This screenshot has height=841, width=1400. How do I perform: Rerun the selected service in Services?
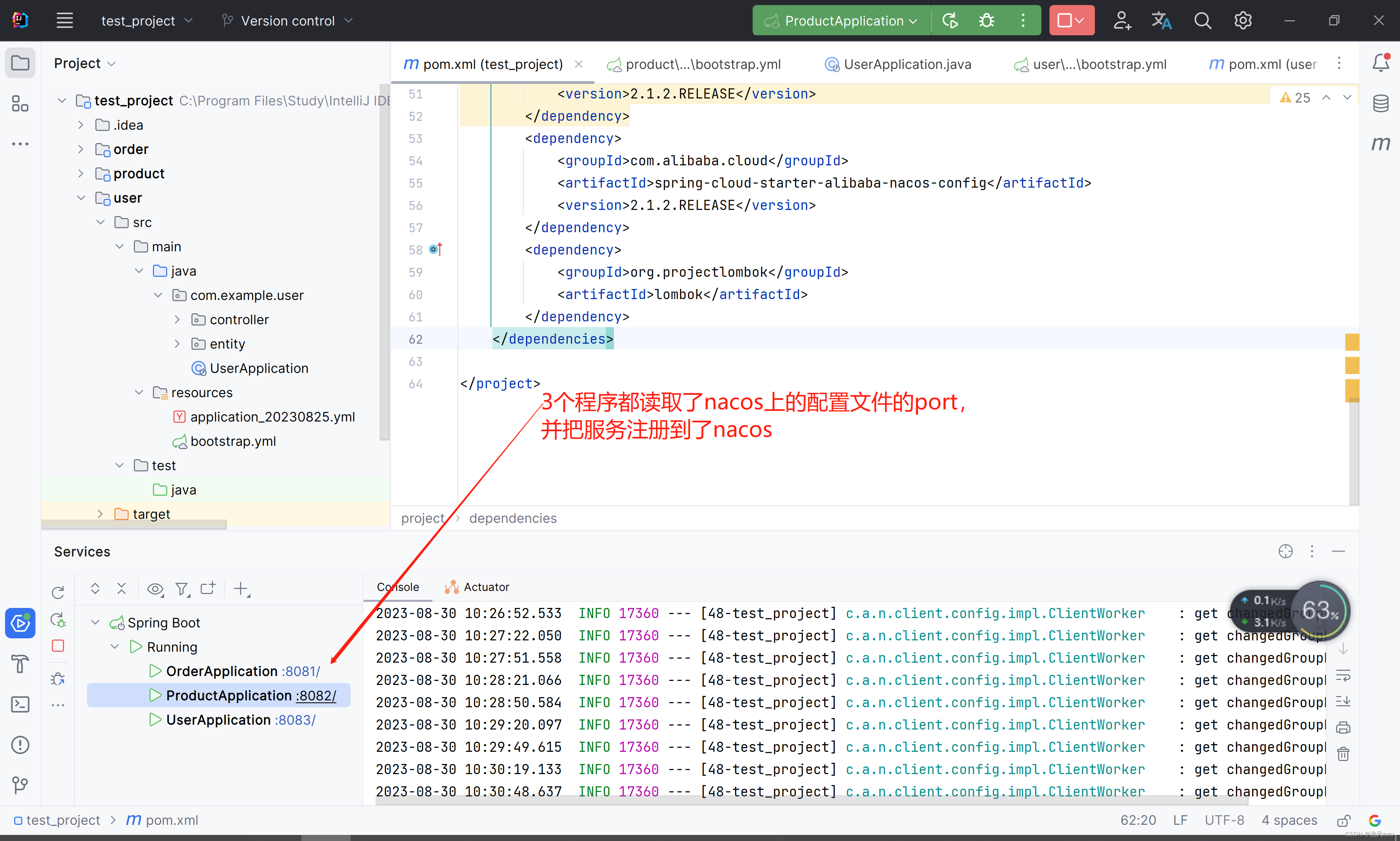58,592
